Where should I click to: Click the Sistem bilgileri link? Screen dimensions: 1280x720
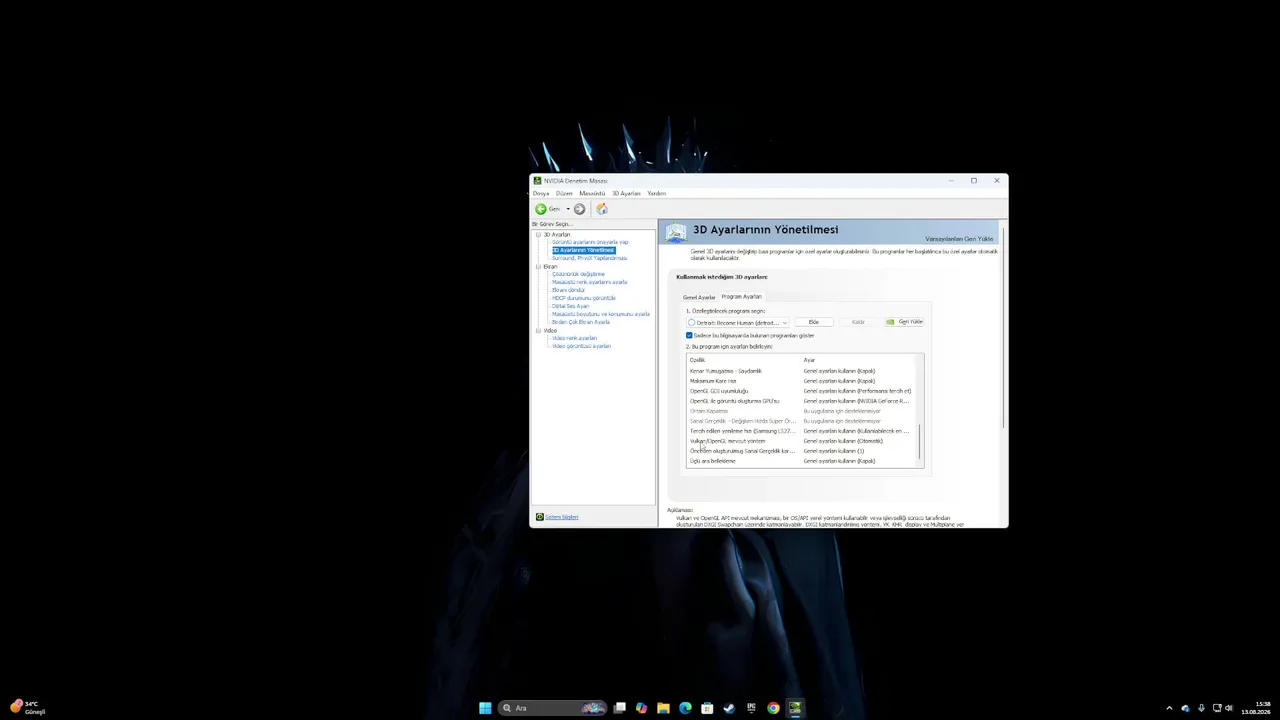[x=561, y=517]
